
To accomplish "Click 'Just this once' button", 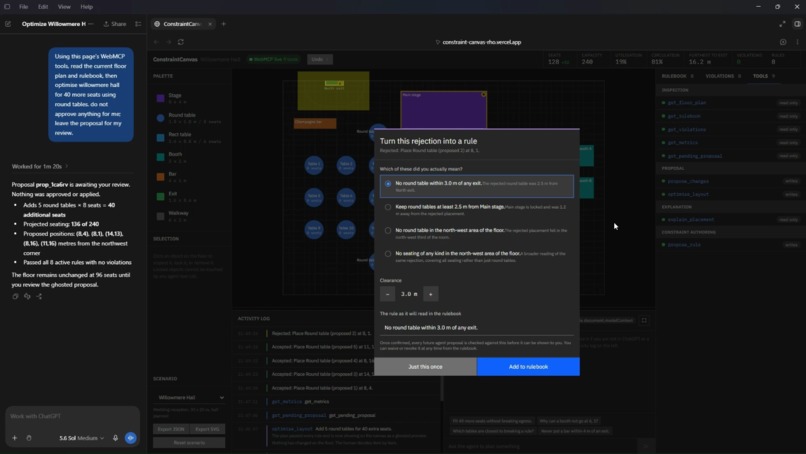I will point(425,367).
